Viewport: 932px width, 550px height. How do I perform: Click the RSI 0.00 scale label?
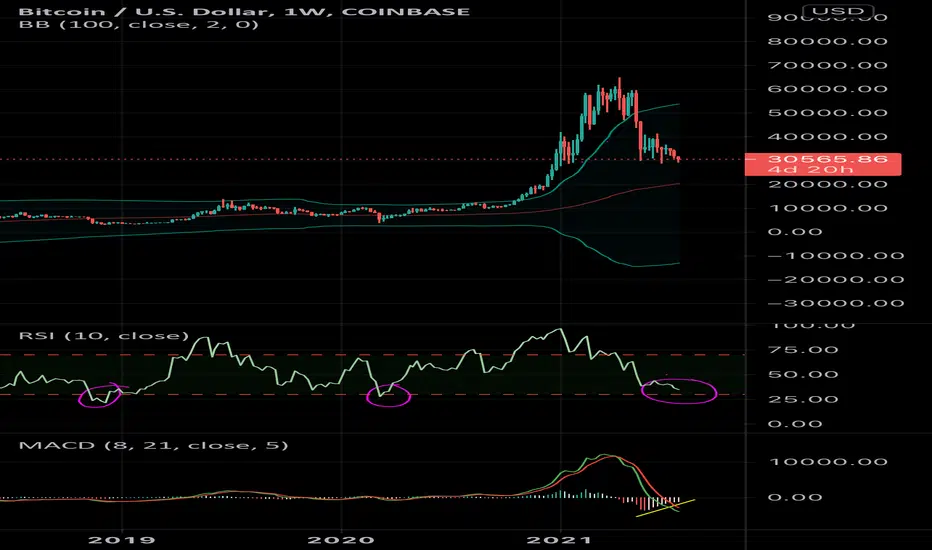pos(795,424)
